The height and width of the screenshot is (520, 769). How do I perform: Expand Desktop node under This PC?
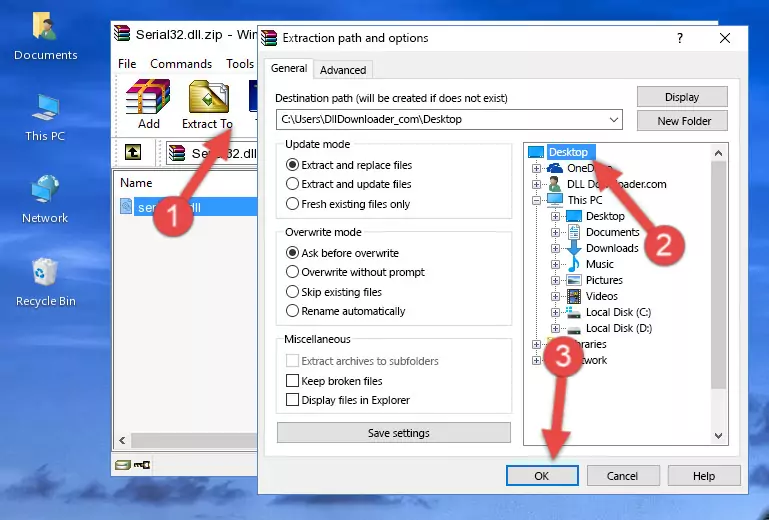pos(555,216)
